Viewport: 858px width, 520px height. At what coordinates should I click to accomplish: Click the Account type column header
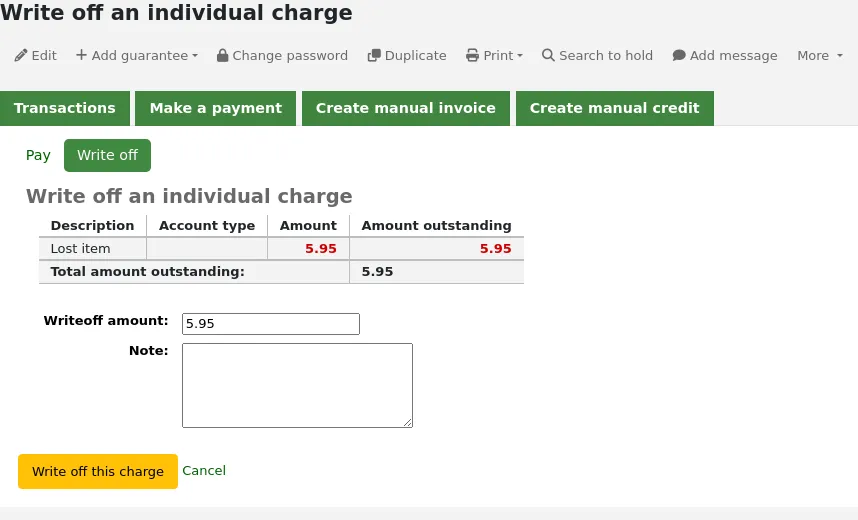click(207, 226)
